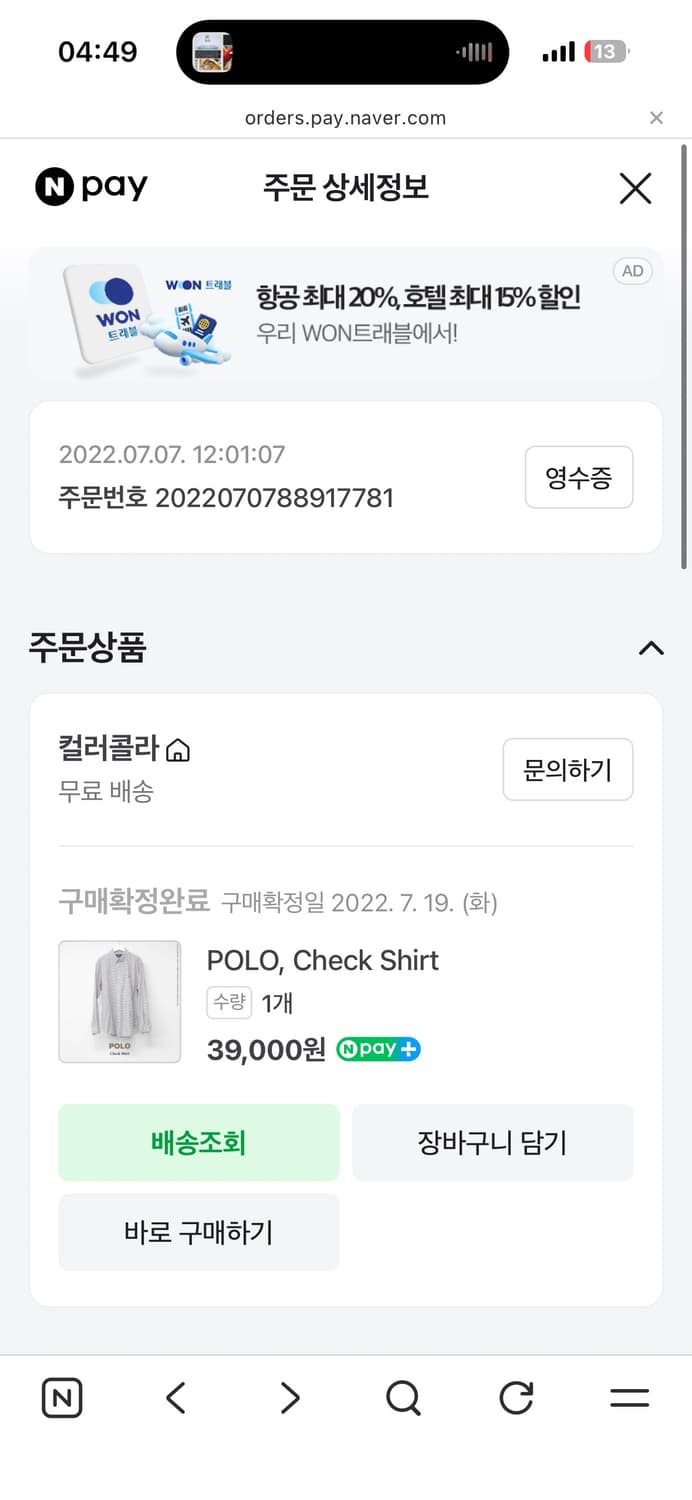Screen dimensions: 692x1500
Task: Tap the Npay+ badge next to price
Action: click(x=378, y=1050)
